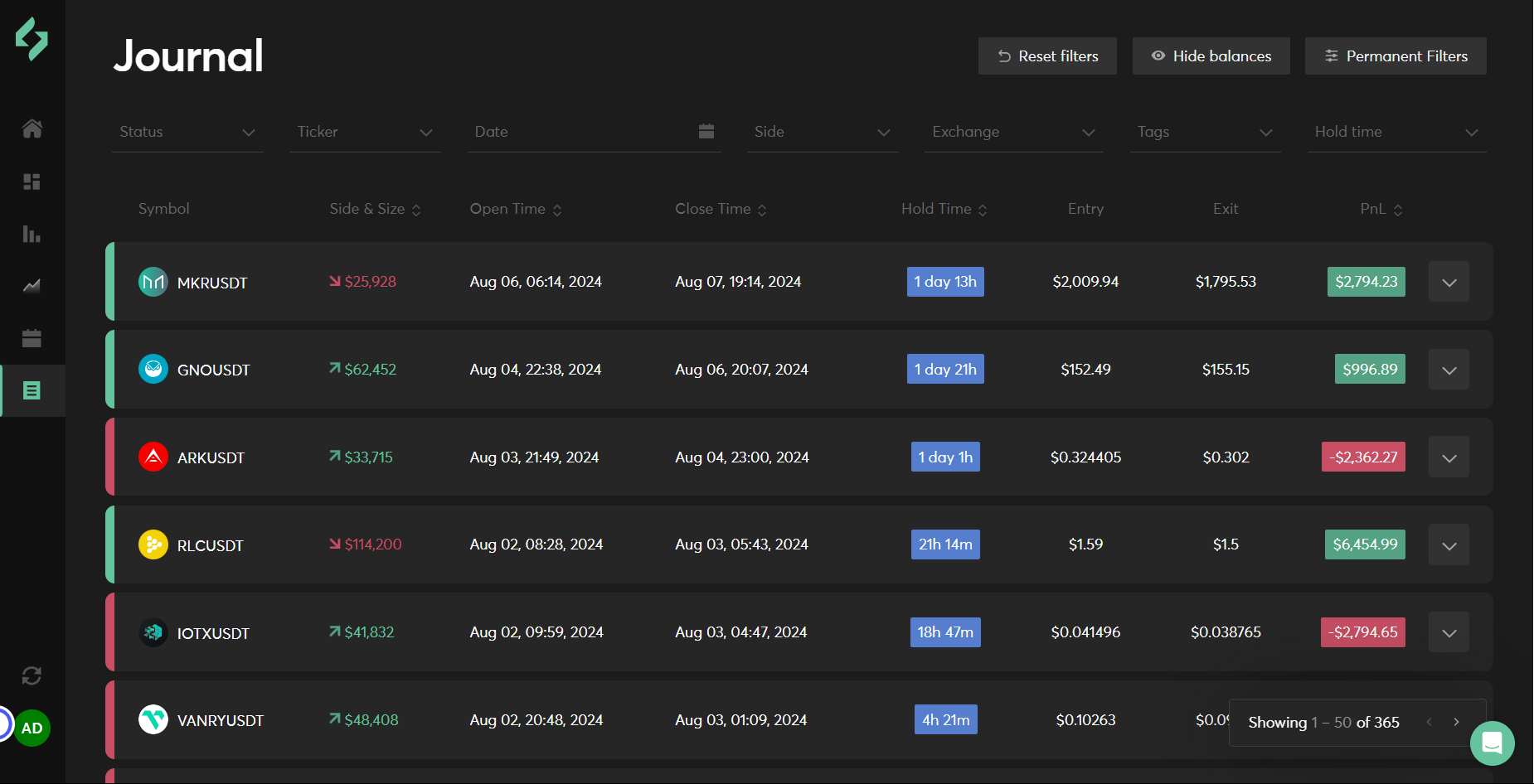Open the Home icon in sidebar
The image size is (1534, 784).
point(32,128)
